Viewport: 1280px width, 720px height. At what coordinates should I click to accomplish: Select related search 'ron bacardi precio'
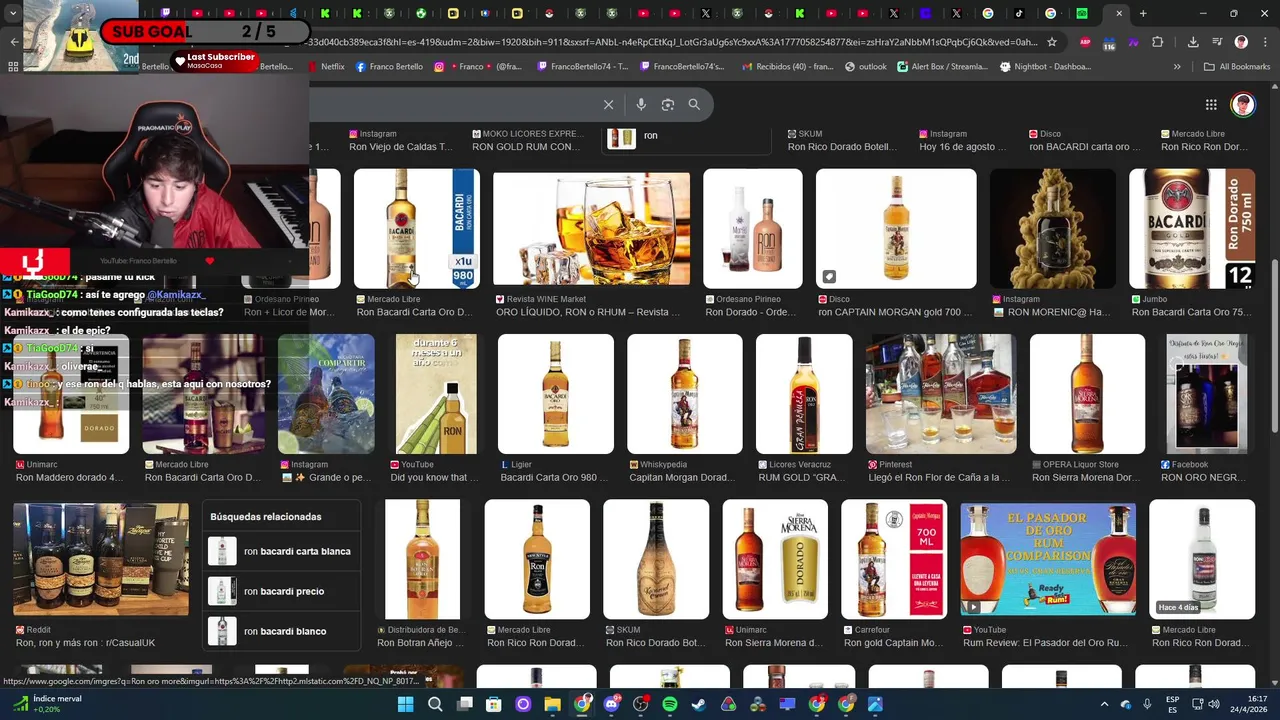[282, 591]
